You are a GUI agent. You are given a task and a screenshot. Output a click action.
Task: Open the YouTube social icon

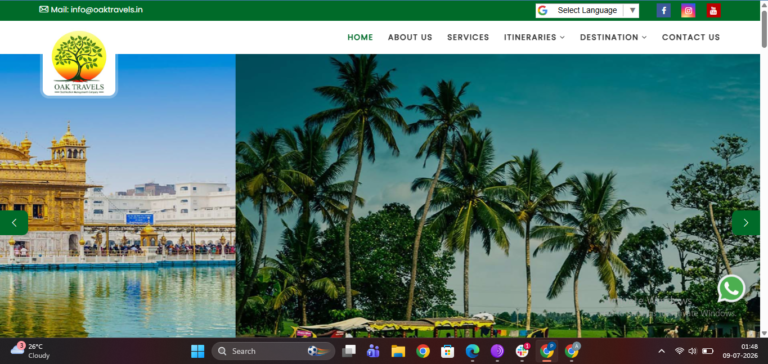point(714,10)
